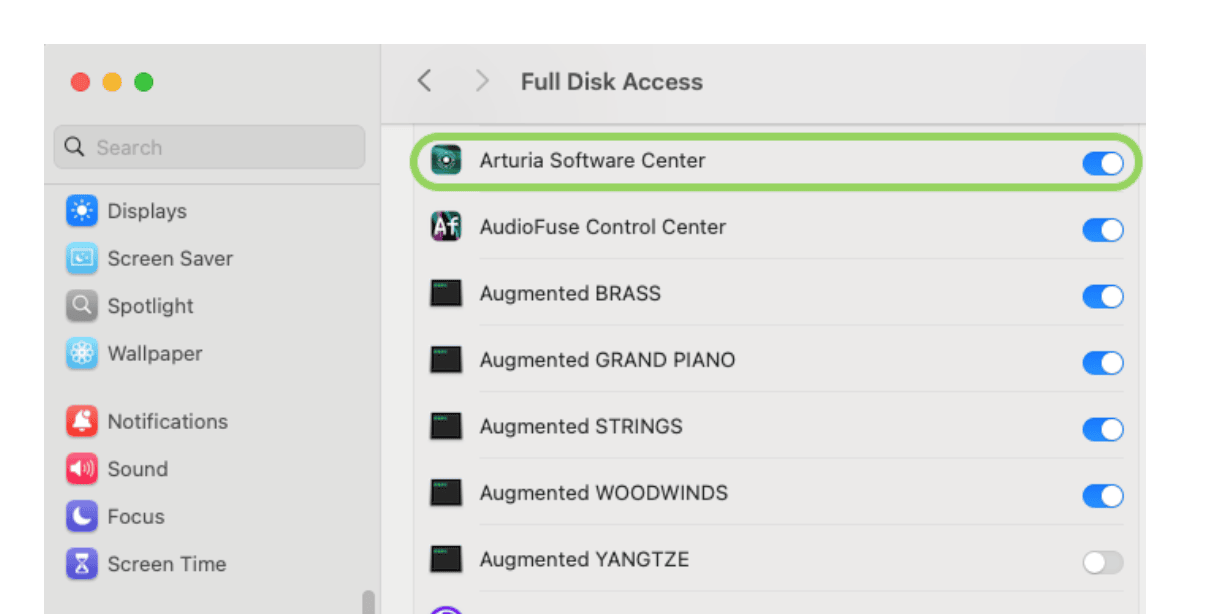Screen dimensions: 1214x614
Task: Toggle Augmented STRINGS access switch
Action: pos(1102,429)
